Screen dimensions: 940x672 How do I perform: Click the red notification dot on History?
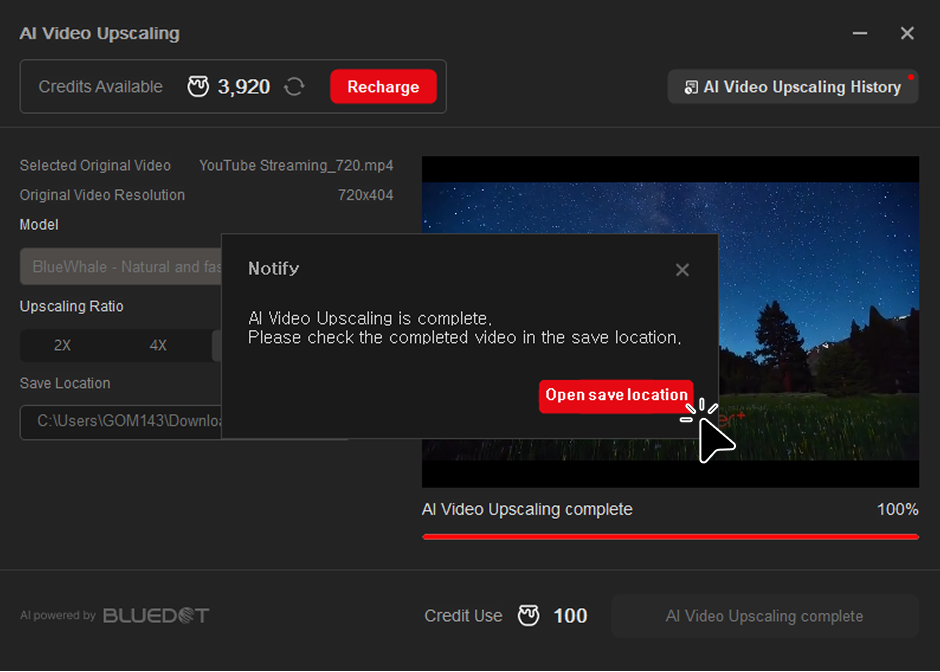click(x=910, y=76)
